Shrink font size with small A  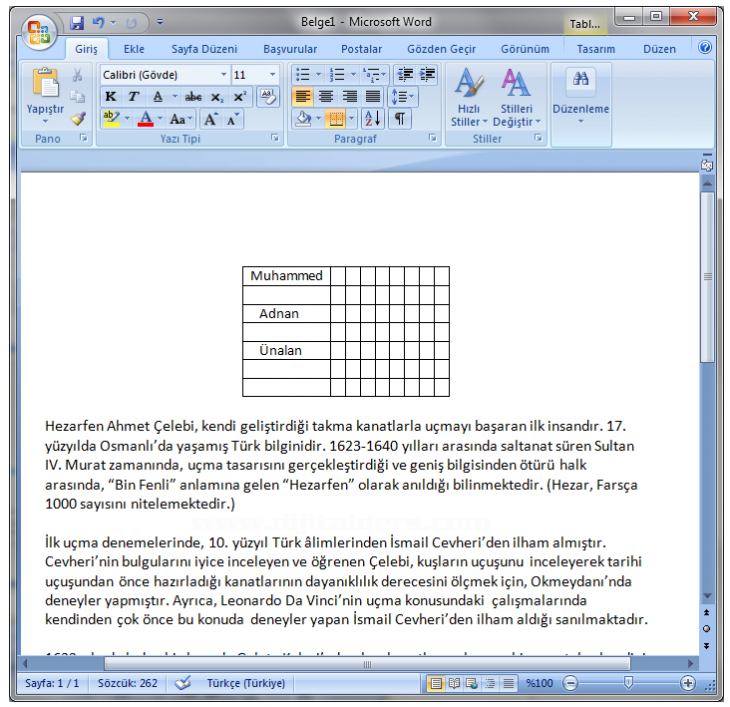coord(233,119)
